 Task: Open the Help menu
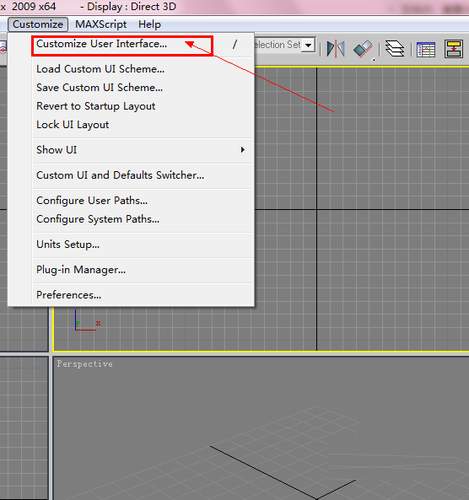(x=150, y=24)
